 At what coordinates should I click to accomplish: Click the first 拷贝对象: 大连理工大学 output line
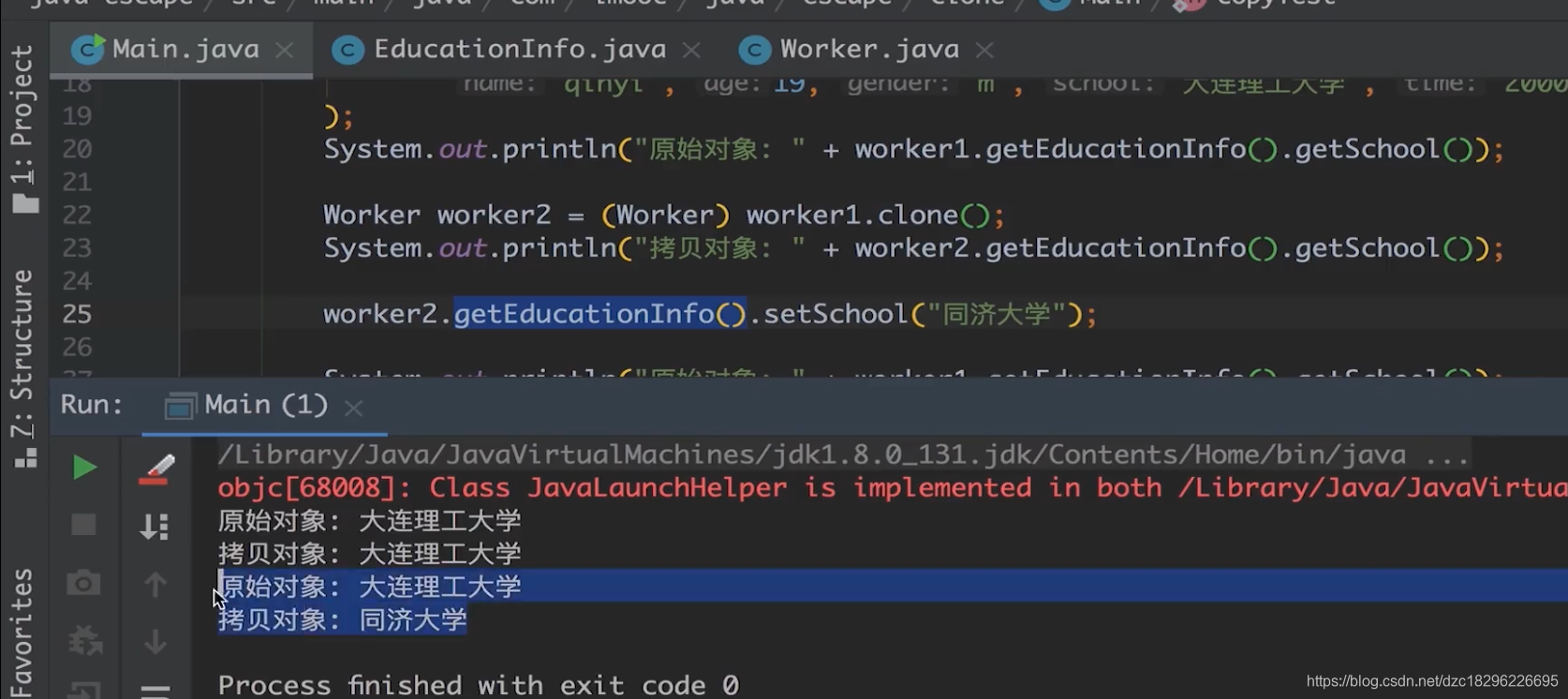pos(369,554)
